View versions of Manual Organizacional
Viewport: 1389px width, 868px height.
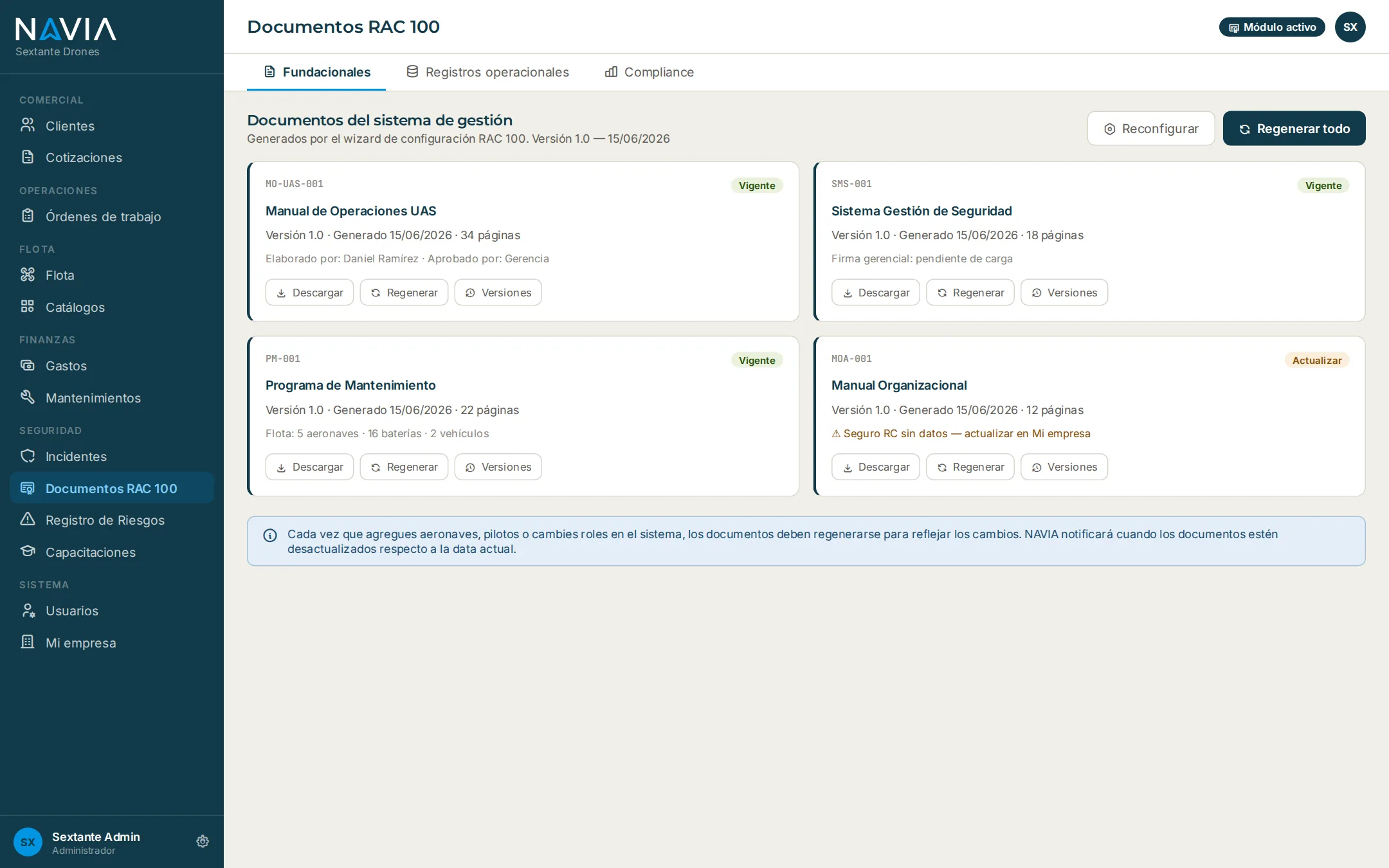[1064, 467]
